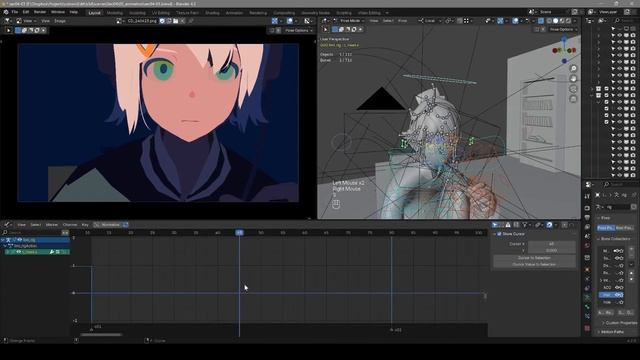This screenshot has height=360, width=640.
Task: Open the 3D viewport editor type dropdown
Action: point(324,20)
